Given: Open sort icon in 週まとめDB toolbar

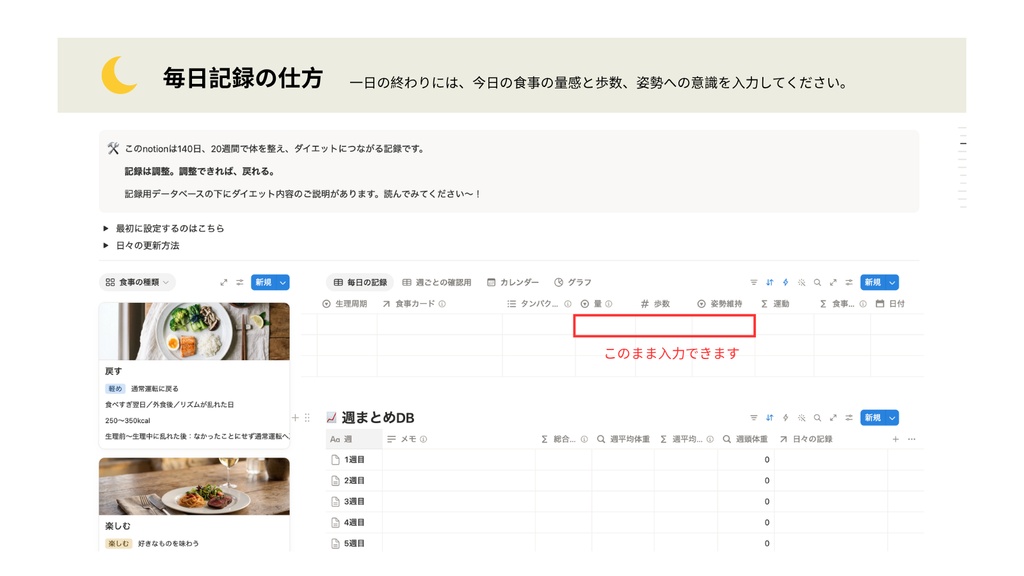Looking at the screenshot, I should click(x=769, y=417).
